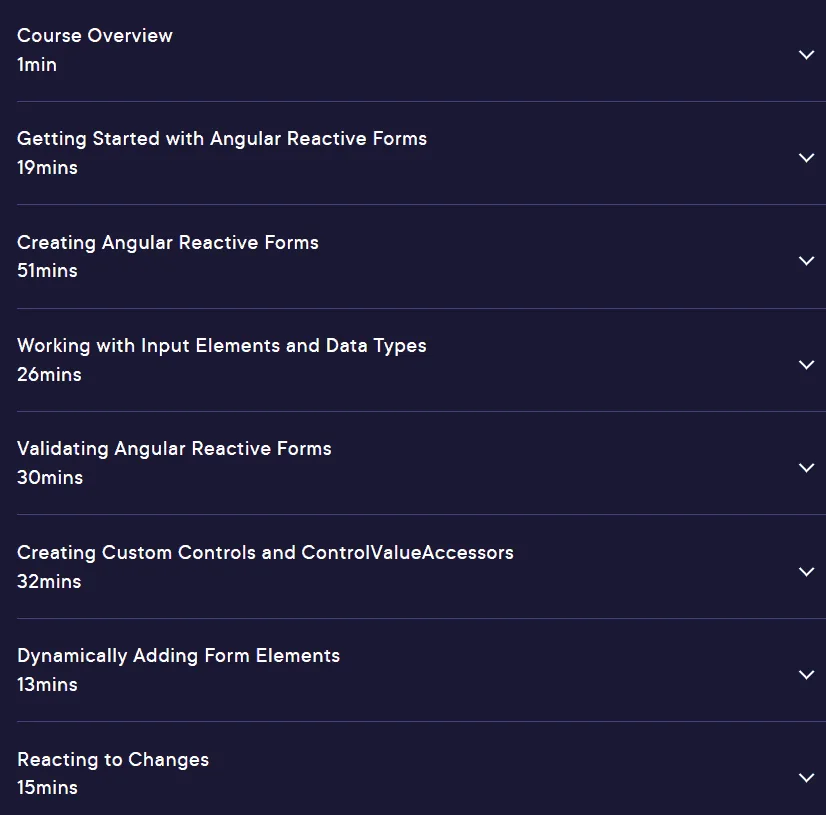
Task: Click chevron beside Creating Angular Reactive Forms
Action: (x=806, y=261)
